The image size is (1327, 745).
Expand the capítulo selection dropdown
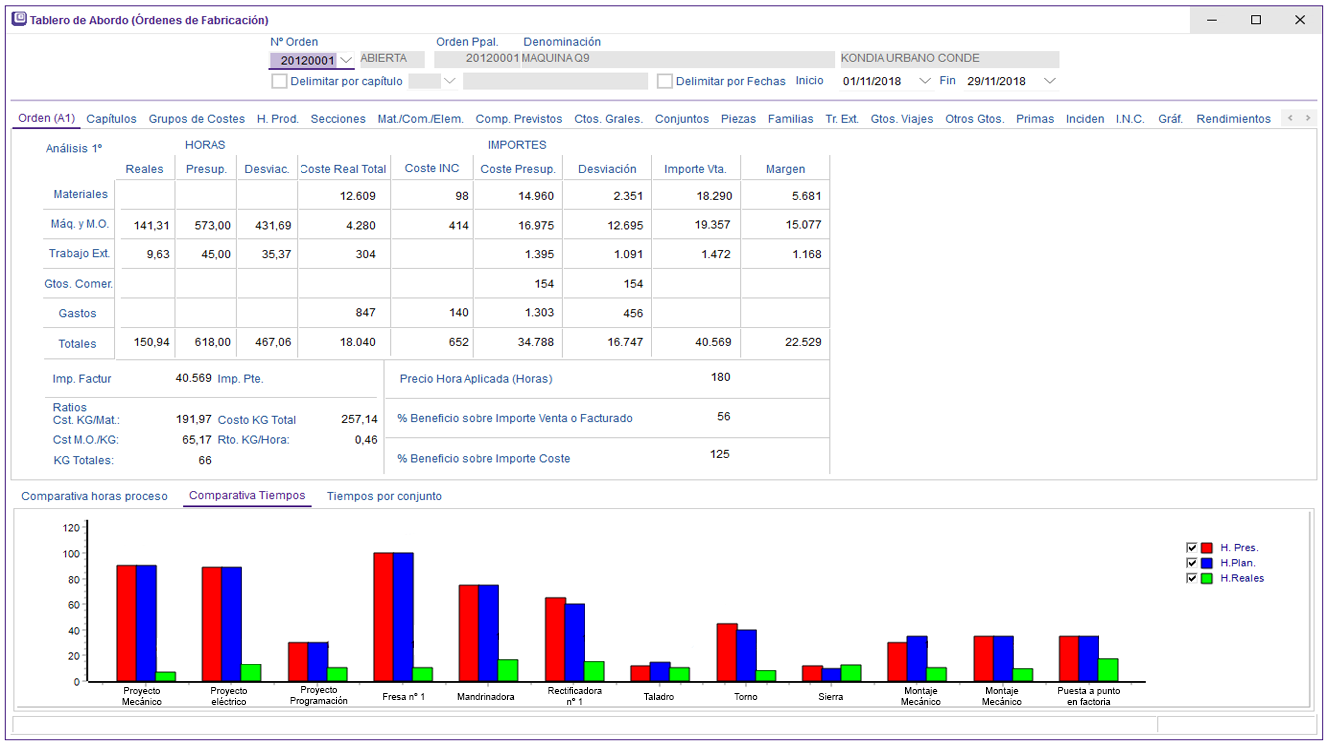click(x=450, y=81)
